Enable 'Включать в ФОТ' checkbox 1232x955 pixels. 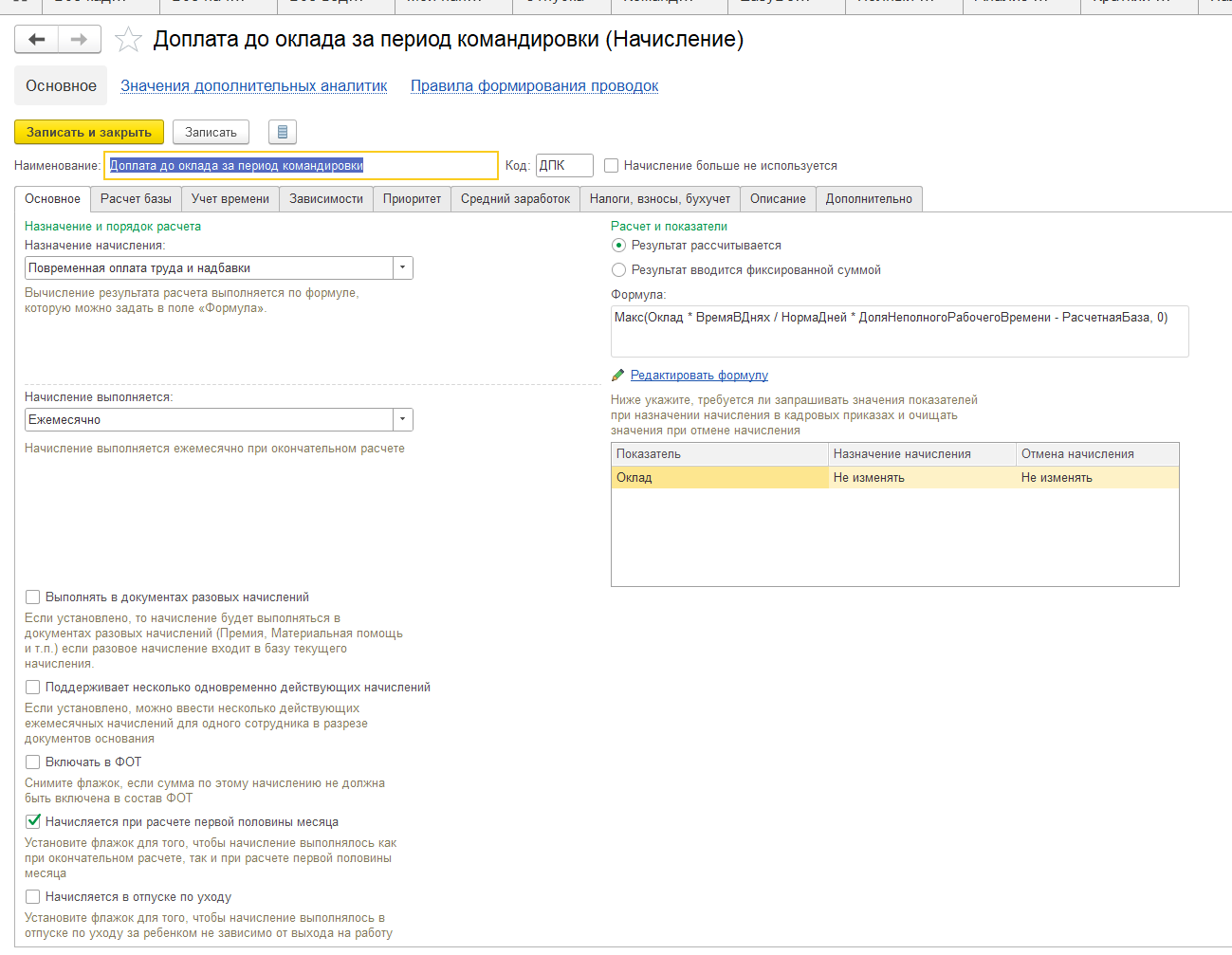coord(33,762)
